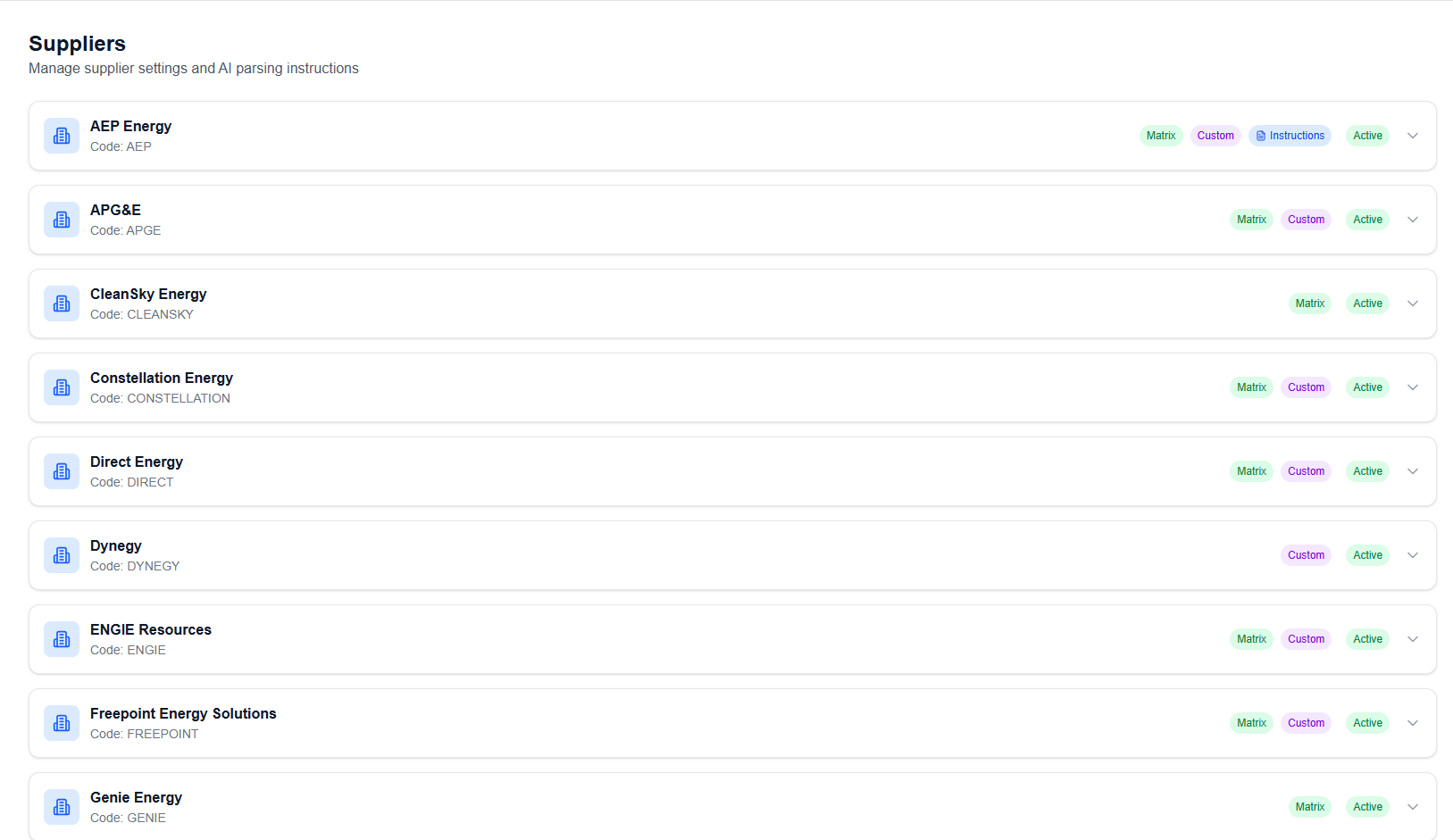The image size is (1453, 840).
Task: Click Freepoint Energy Solutions' Matrix badge
Action: (x=1251, y=723)
